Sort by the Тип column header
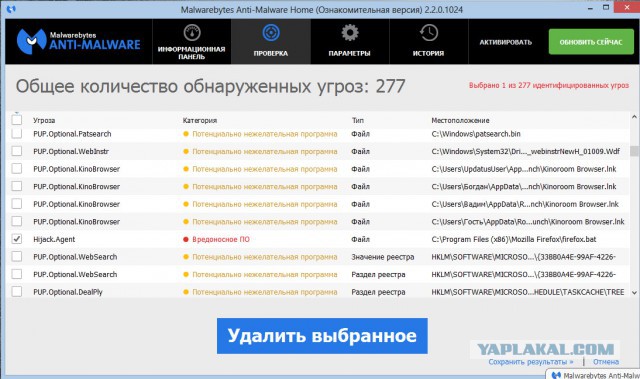Viewport: 640px width, 379px height. coord(358,120)
